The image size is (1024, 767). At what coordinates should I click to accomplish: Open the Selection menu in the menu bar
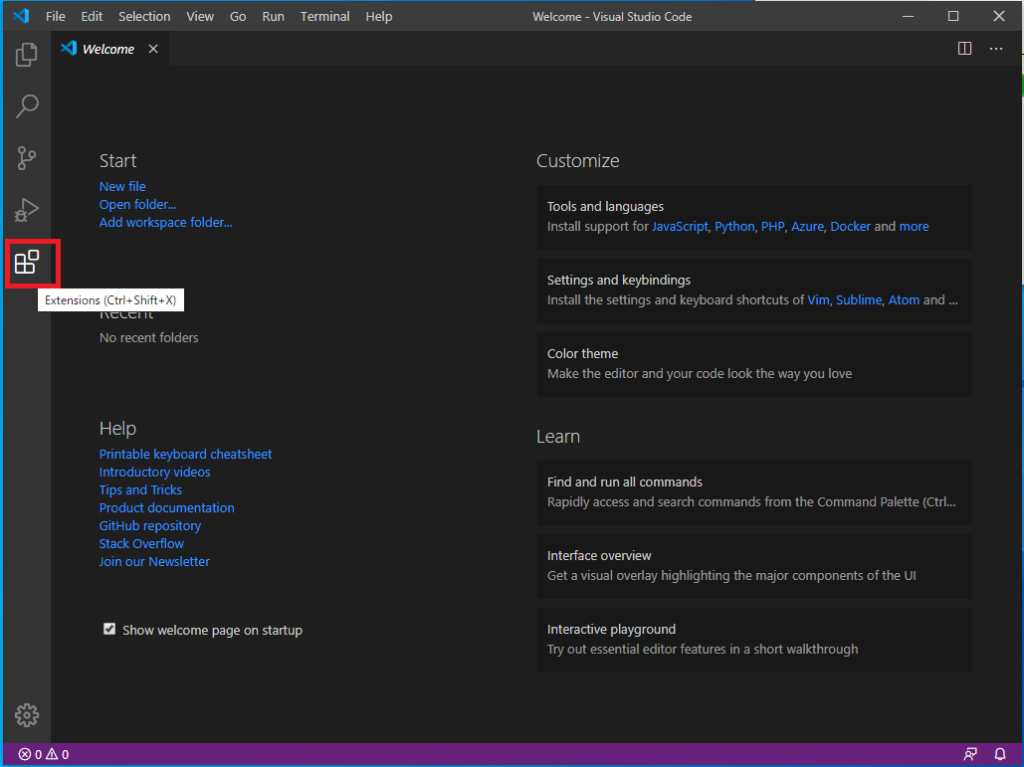[144, 16]
